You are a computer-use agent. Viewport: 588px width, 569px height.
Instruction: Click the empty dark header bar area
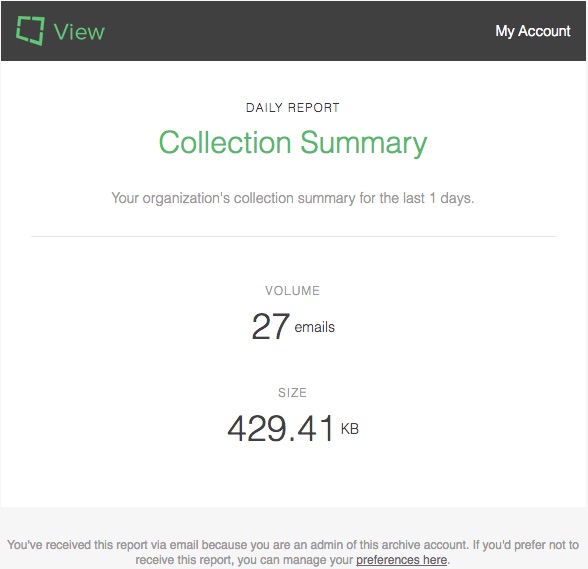(300, 31)
